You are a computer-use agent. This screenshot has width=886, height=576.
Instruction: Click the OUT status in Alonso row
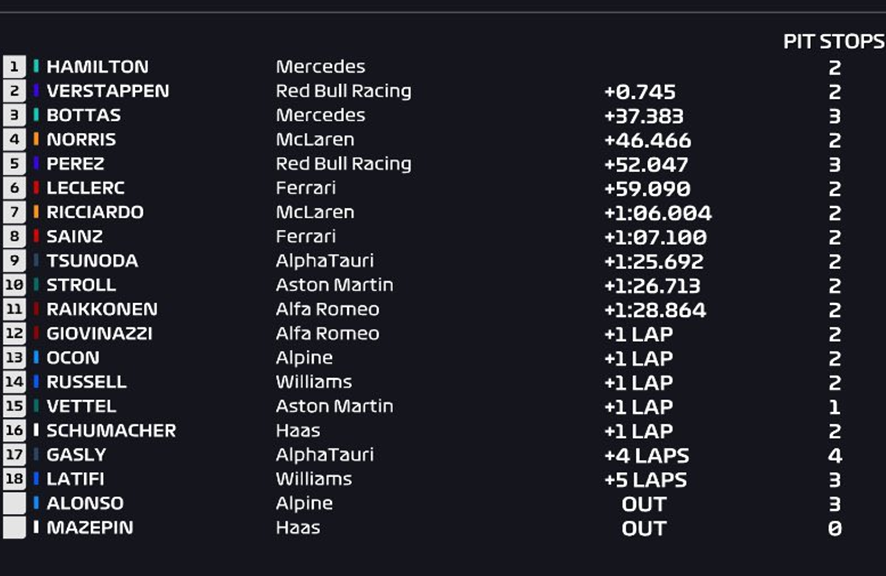644,504
